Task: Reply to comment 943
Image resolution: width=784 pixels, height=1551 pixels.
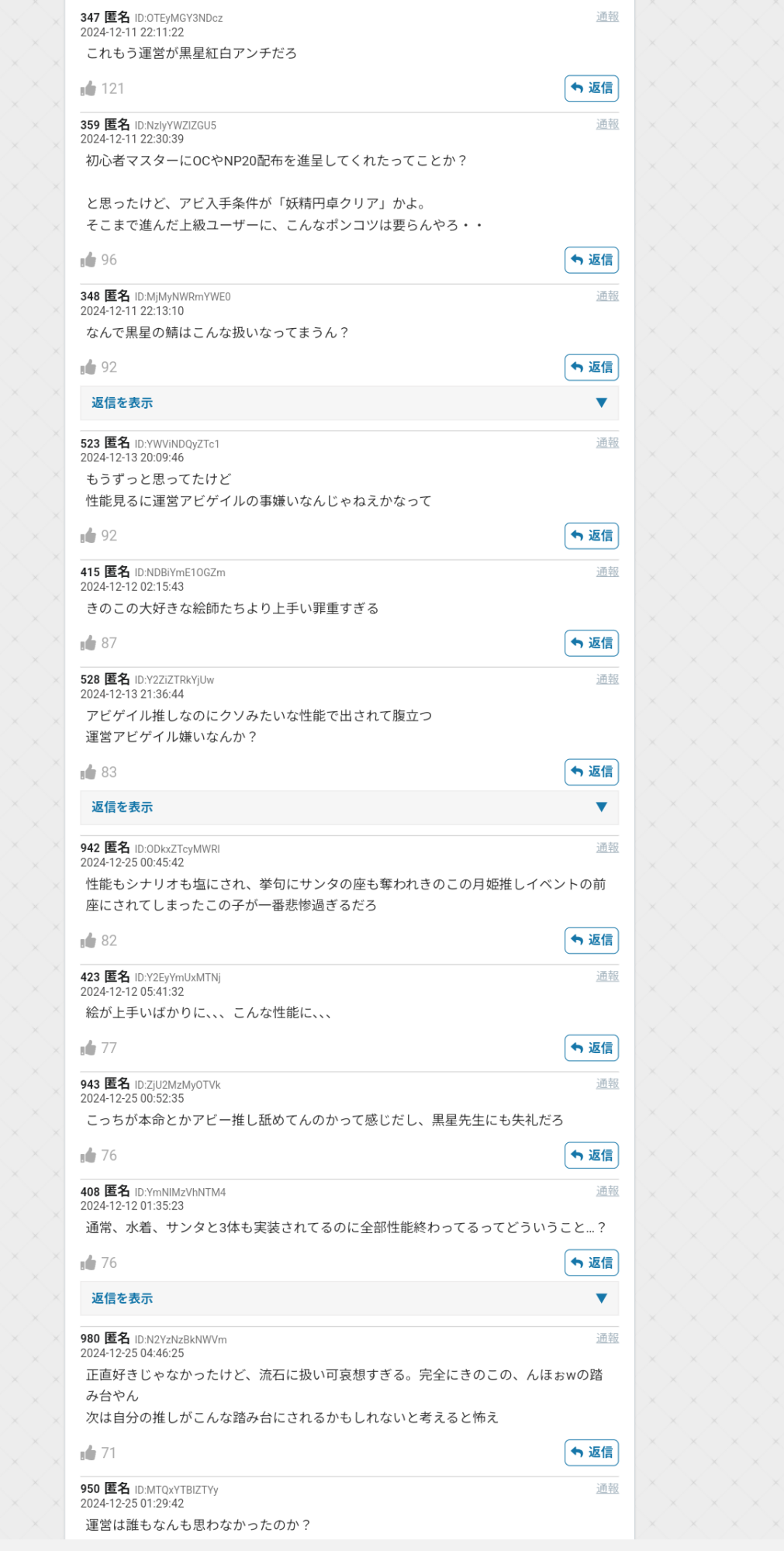Action: 591,1155
